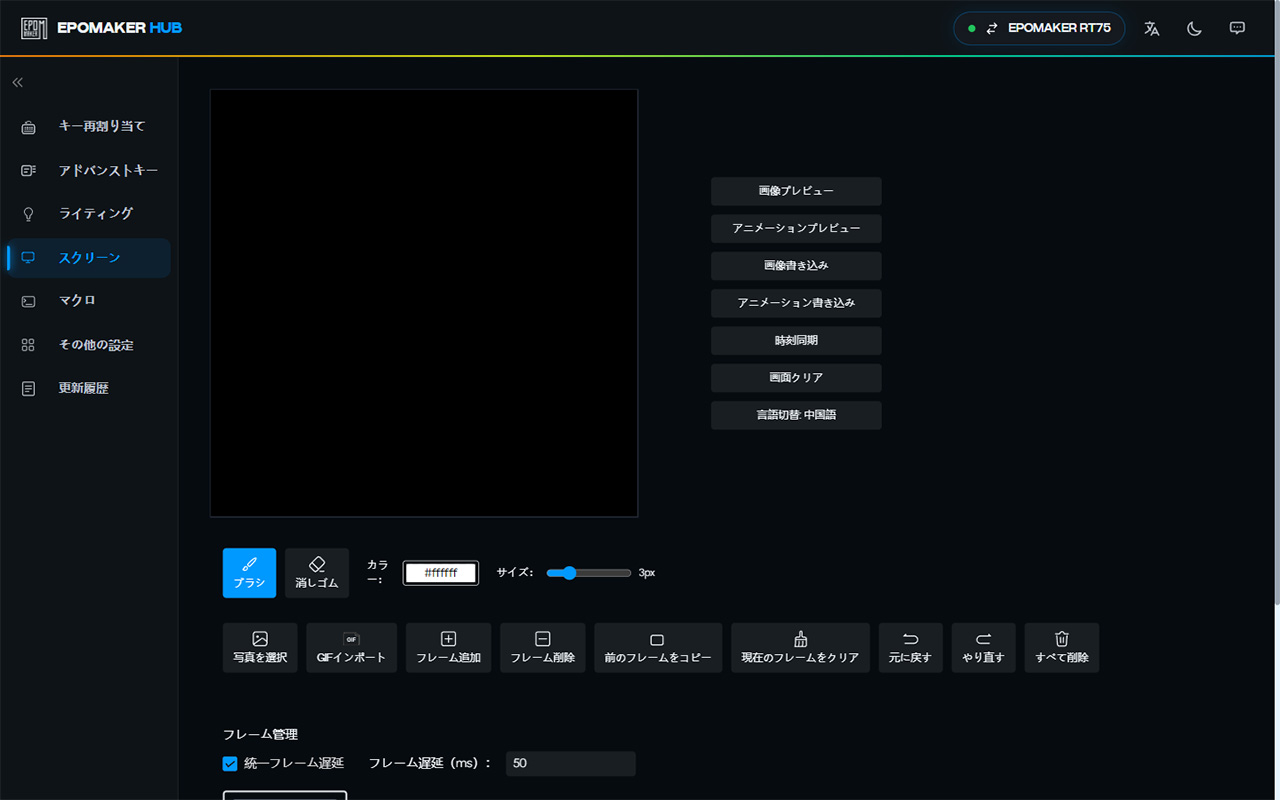Click the 画像プレビュー button
The image size is (1280, 800).
point(796,191)
